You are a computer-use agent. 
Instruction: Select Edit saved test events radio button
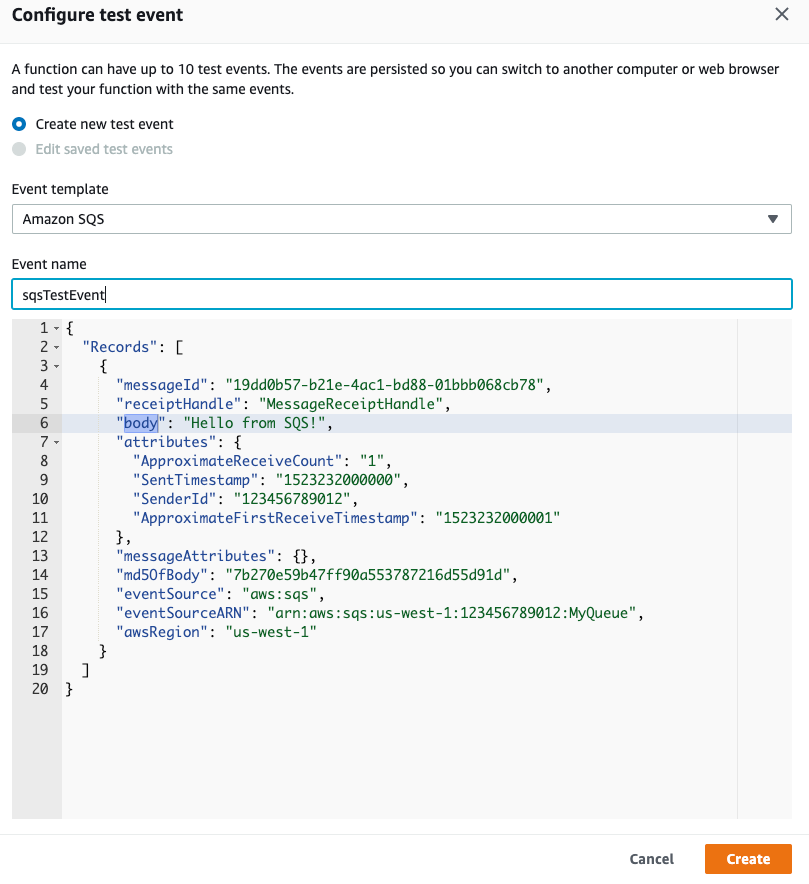[19, 149]
